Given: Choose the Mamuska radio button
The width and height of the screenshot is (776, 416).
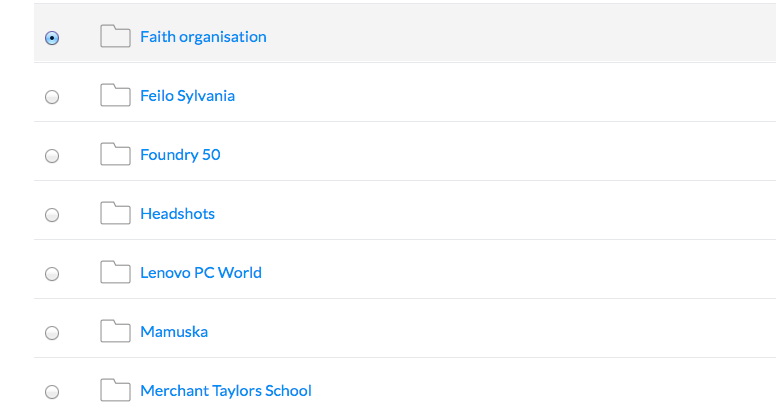Looking at the screenshot, I should click(x=52, y=333).
